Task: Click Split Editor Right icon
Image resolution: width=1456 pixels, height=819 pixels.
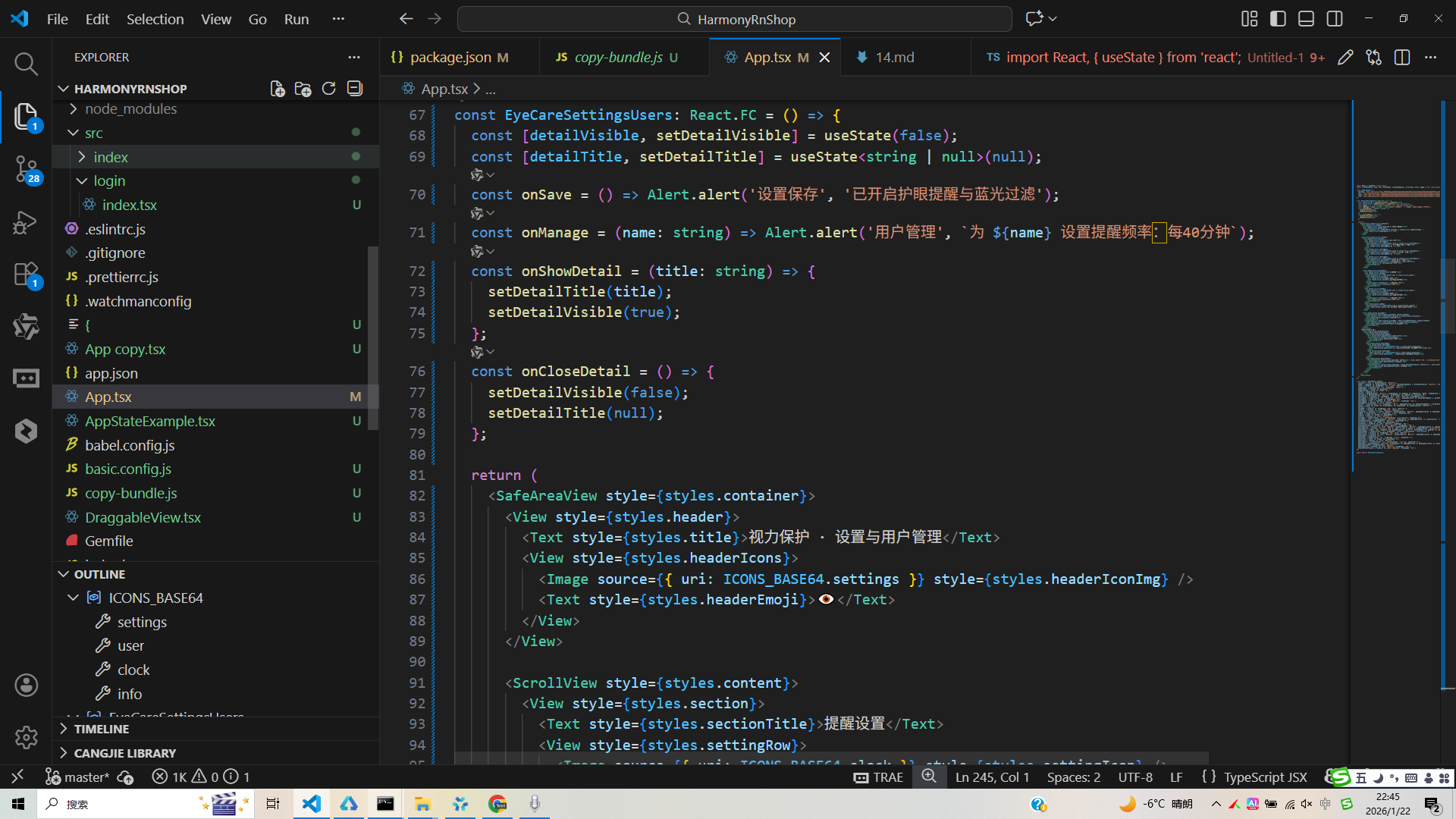Action: (1401, 58)
